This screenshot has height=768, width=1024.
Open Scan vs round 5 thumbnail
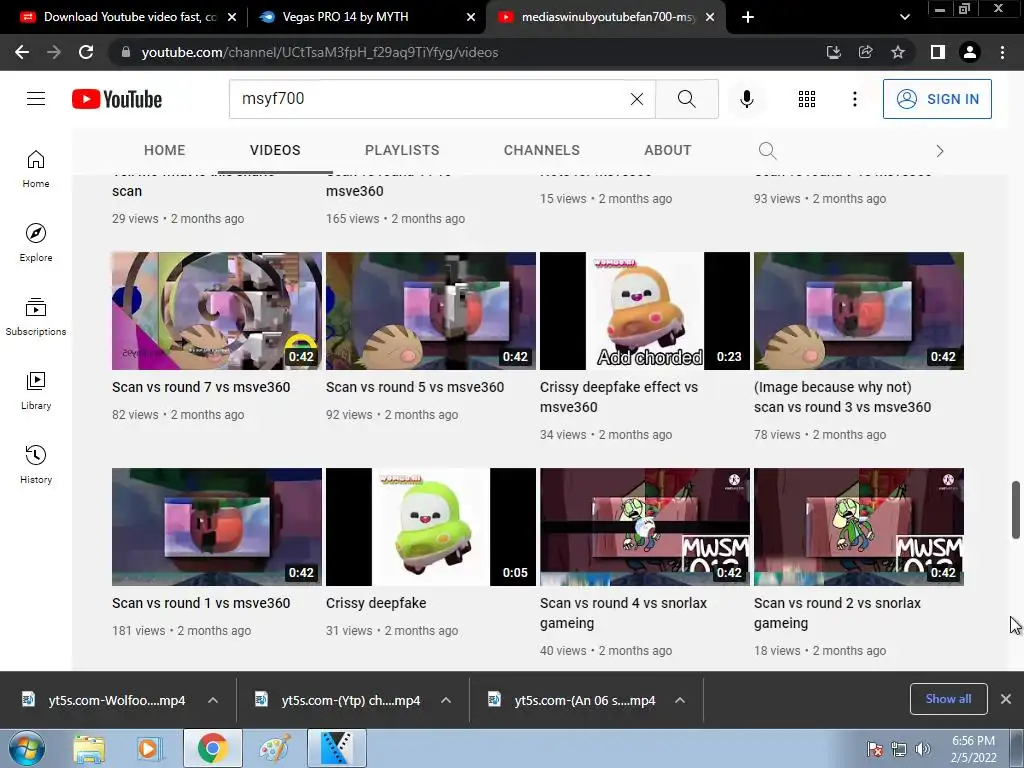(430, 311)
